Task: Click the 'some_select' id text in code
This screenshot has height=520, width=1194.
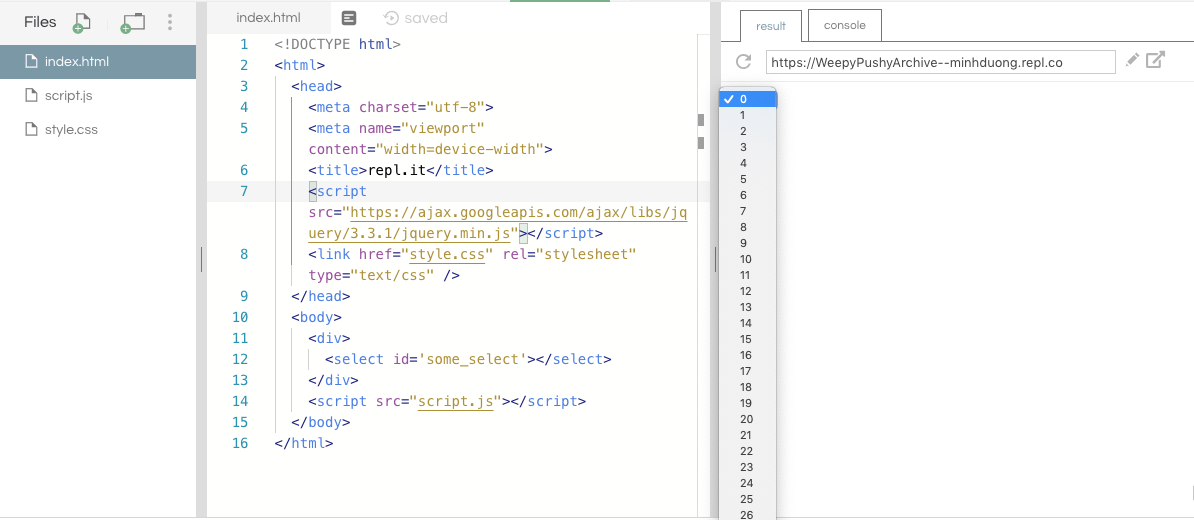Action: tap(472, 359)
